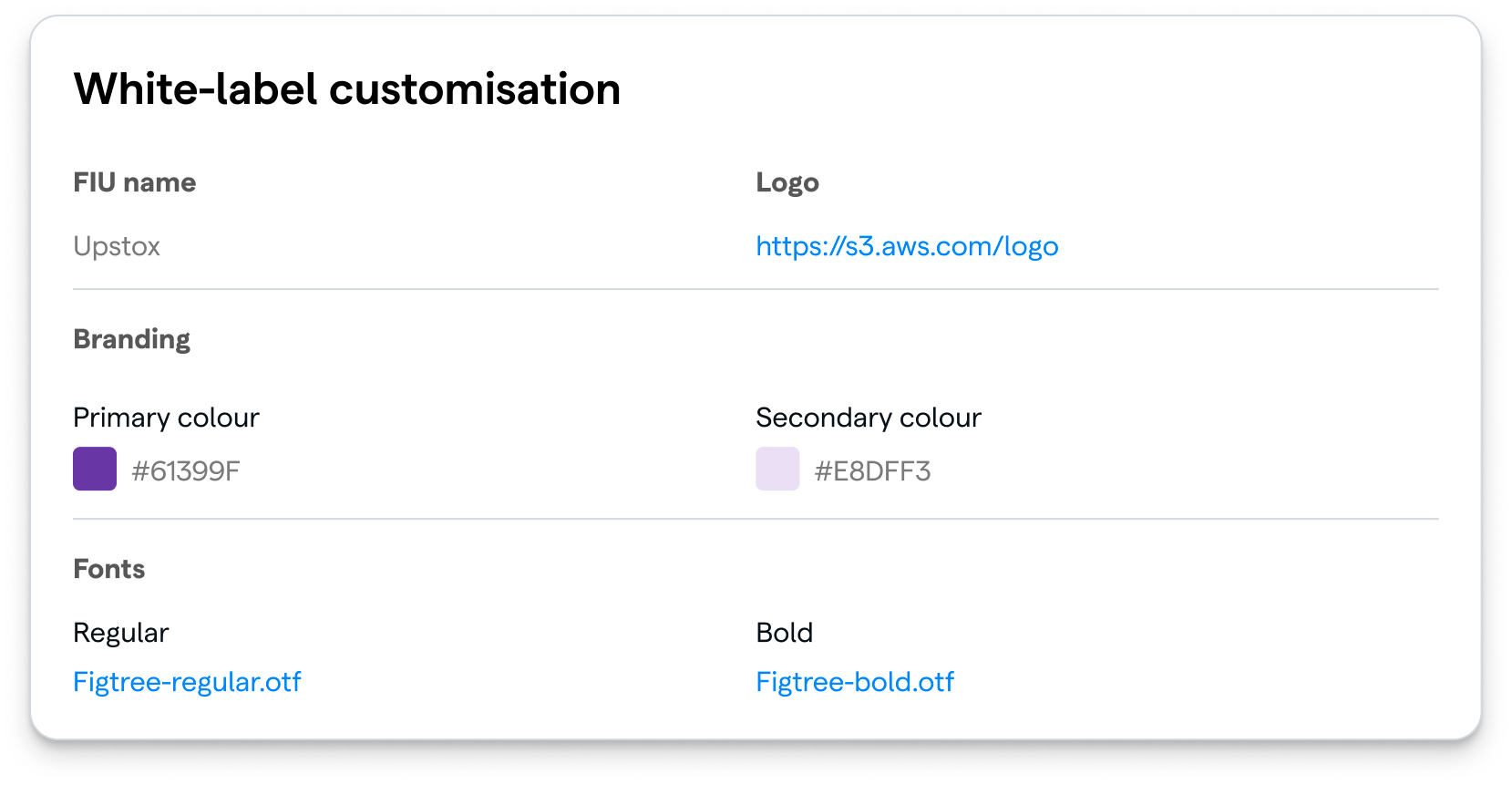Click the light lavender secondary colour swatch

[777, 469]
